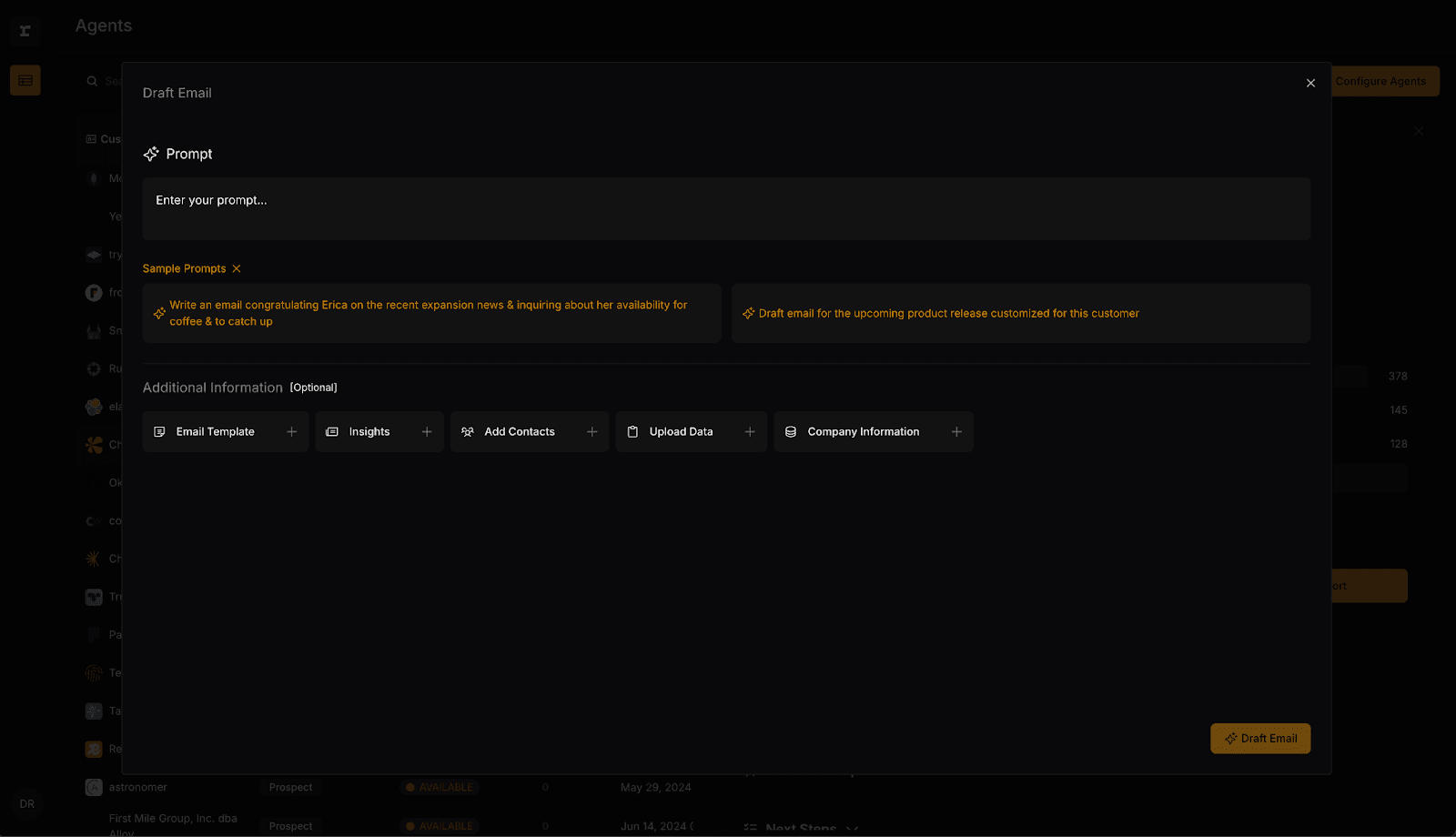This screenshot has width=1456, height=837.
Task: Focus the Enter your prompt field
Action: (726, 208)
